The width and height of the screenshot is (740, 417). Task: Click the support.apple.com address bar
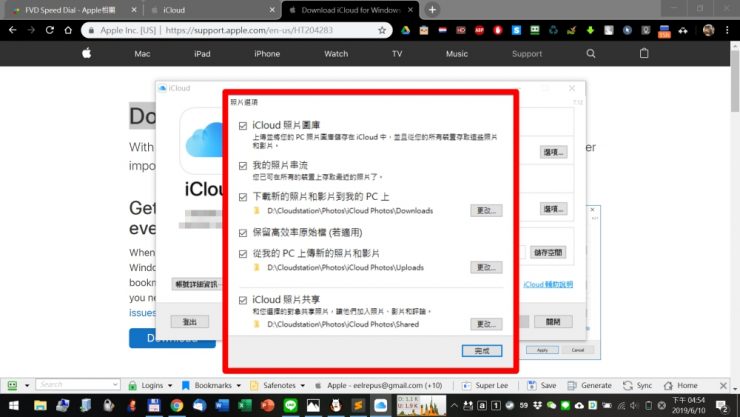pos(260,30)
